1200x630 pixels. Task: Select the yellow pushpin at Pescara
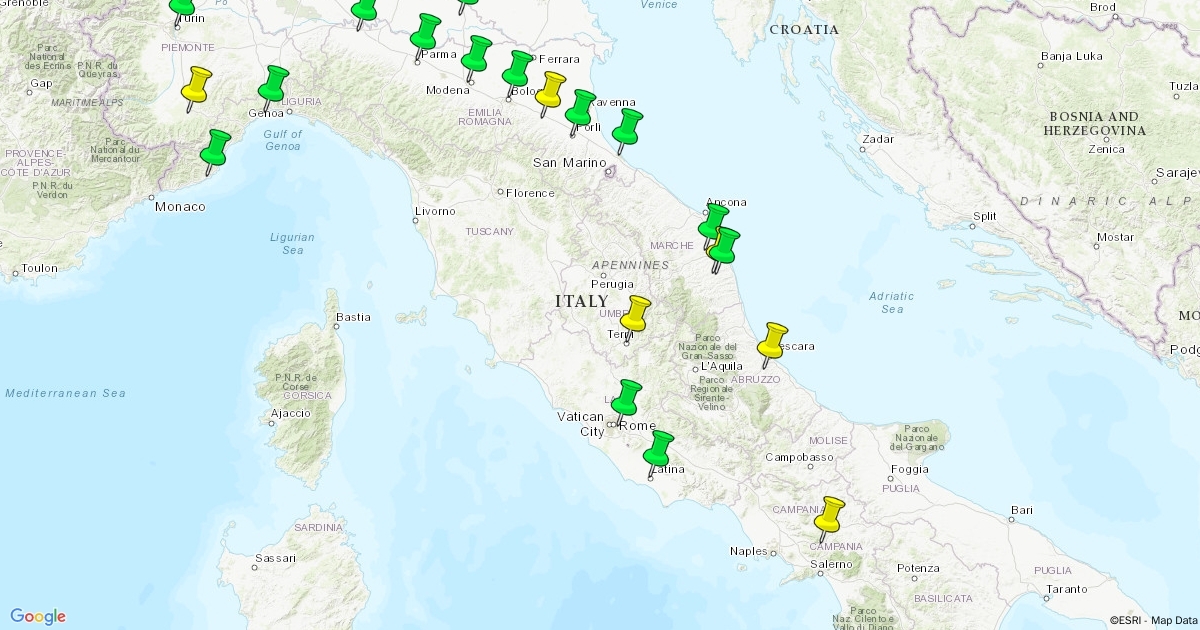[x=773, y=340]
